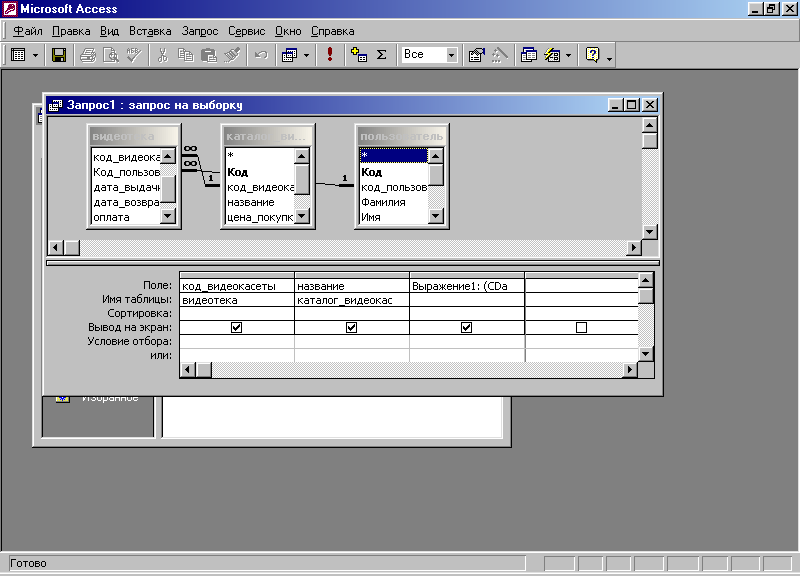This screenshot has height=576, width=800.
Task: Click the 'код_видеокасеты' field cell
Action: click(237, 286)
